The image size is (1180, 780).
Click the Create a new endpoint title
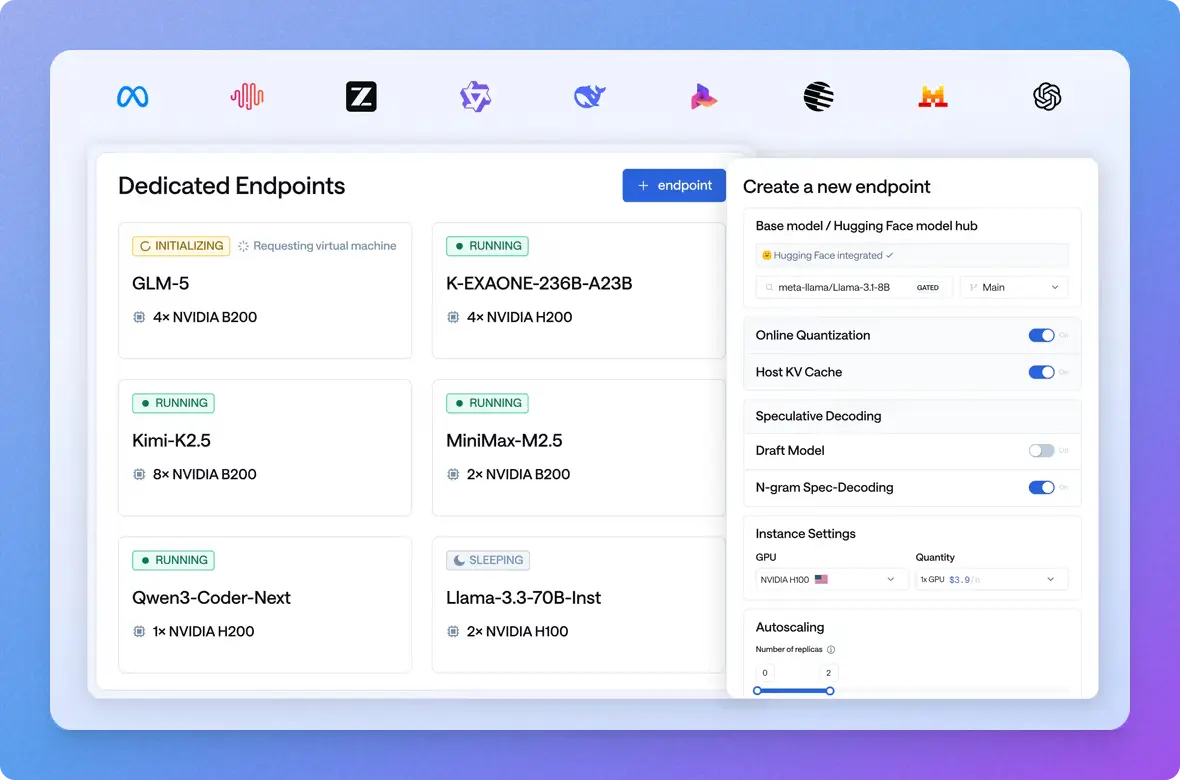(x=837, y=187)
